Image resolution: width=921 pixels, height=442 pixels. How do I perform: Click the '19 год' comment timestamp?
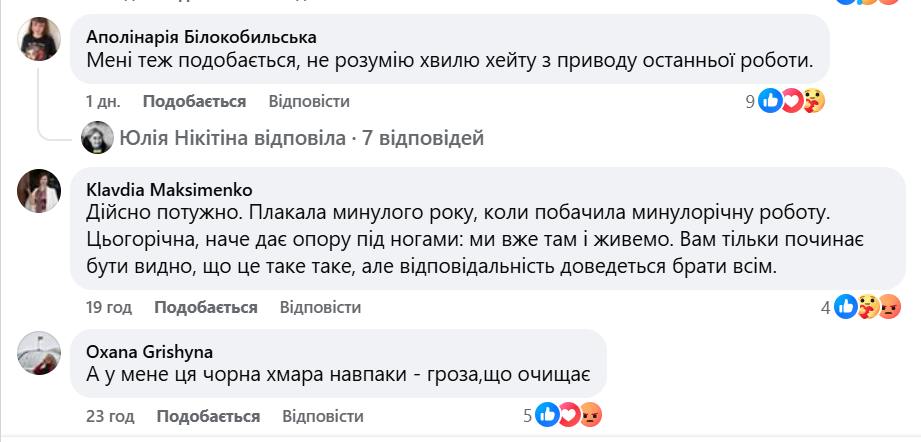pyautogui.click(x=109, y=307)
